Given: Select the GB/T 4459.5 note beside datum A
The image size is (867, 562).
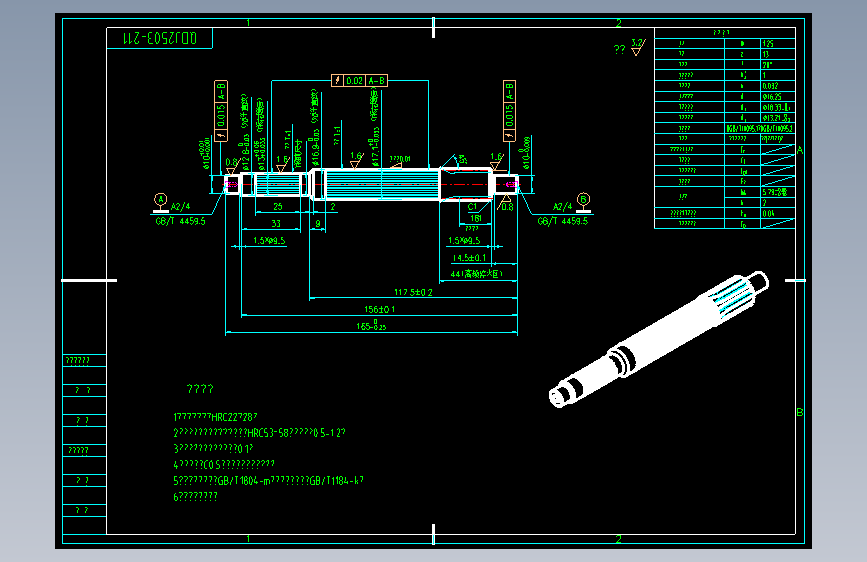Looking at the screenshot, I should coord(181,221).
